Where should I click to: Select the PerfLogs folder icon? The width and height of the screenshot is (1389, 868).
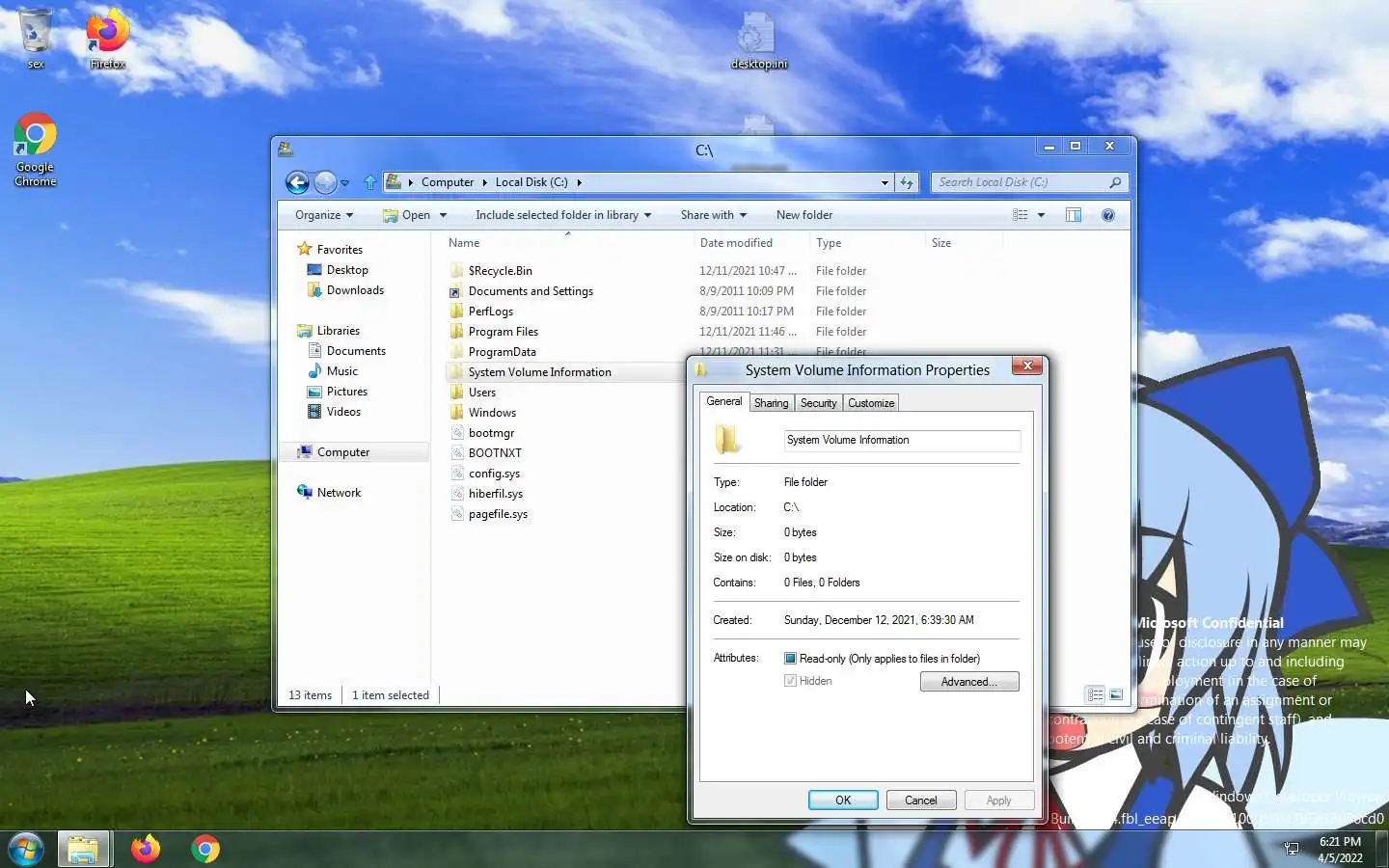coord(457,312)
